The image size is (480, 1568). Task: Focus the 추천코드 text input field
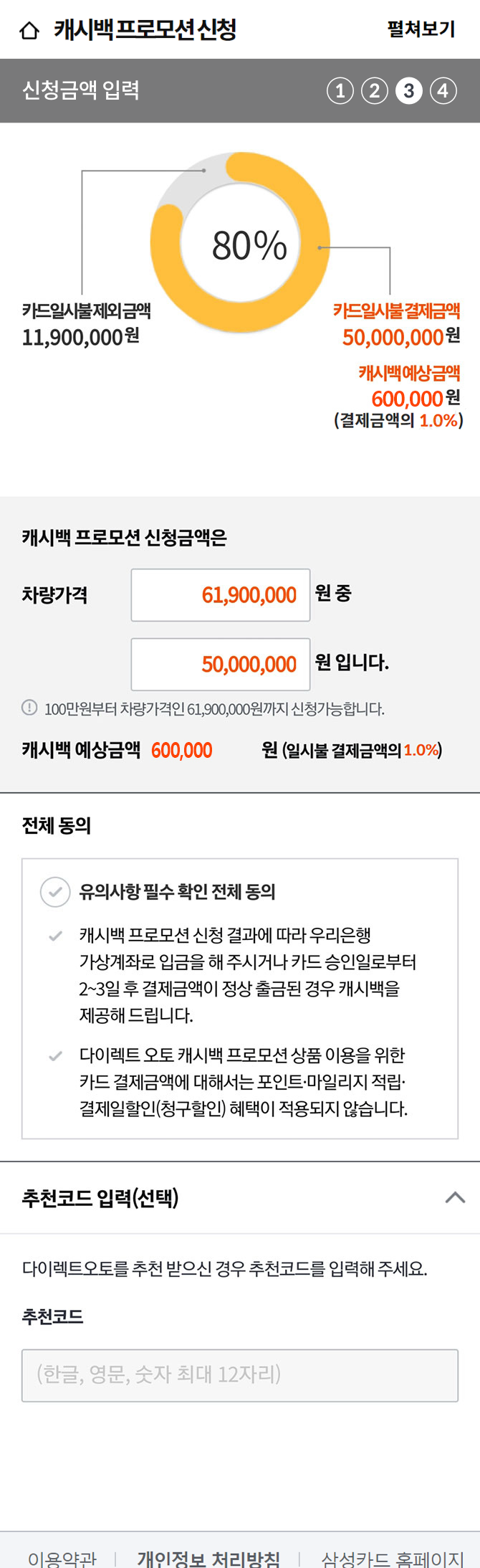tap(240, 1375)
